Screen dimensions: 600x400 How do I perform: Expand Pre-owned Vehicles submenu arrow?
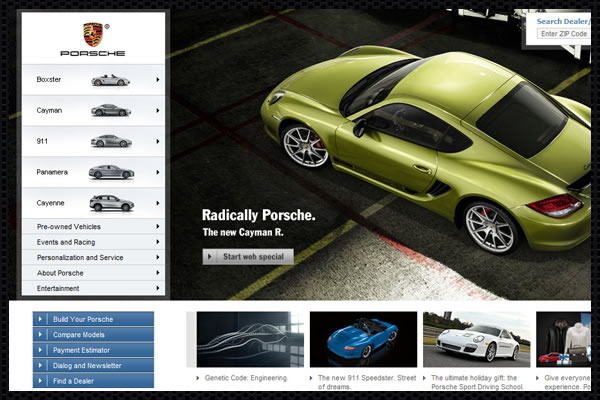click(x=158, y=227)
